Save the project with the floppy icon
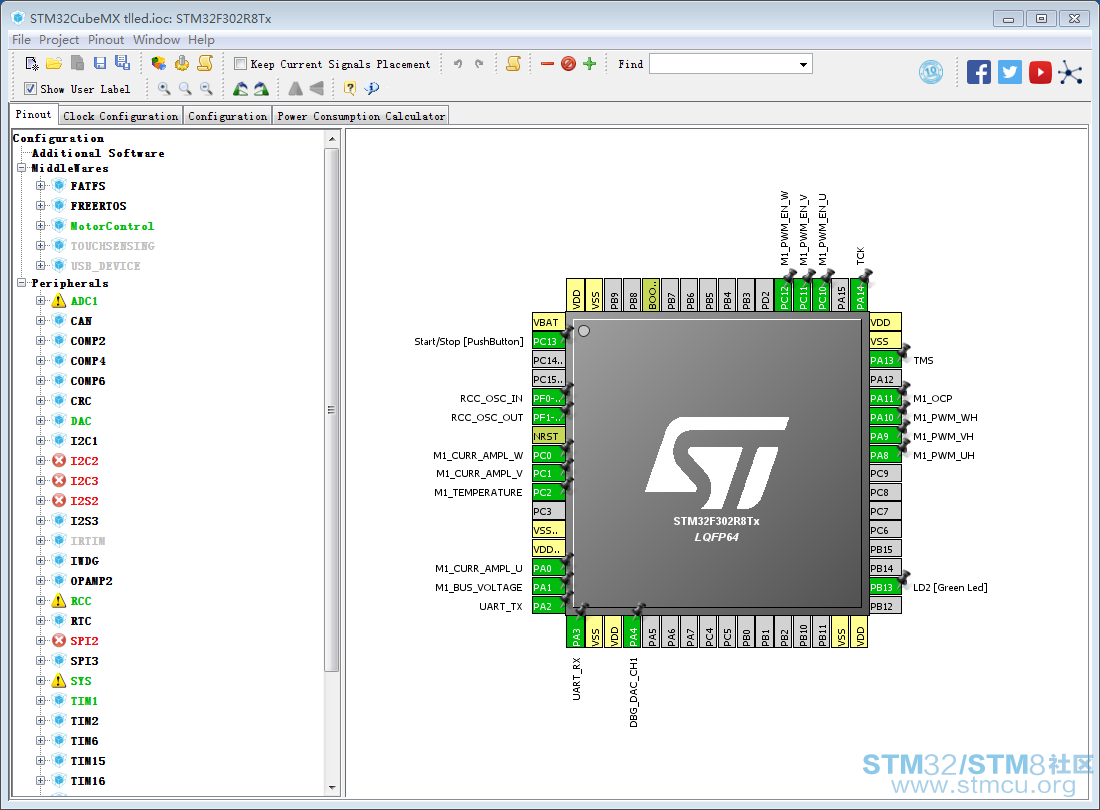 100,63
